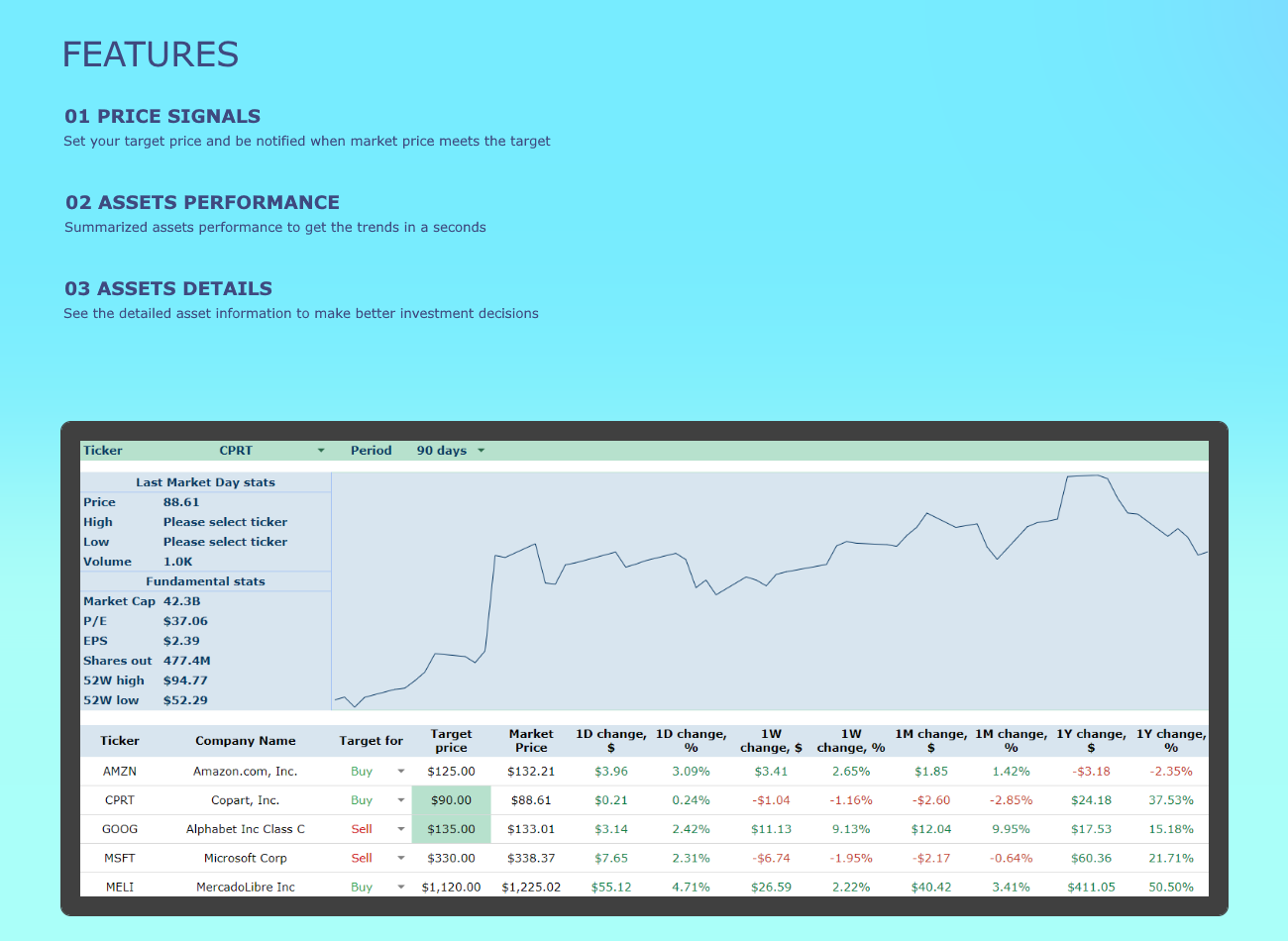The height and width of the screenshot is (941, 1288).
Task: Click the $411.05 yearly change cell
Action: coord(1091,887)
